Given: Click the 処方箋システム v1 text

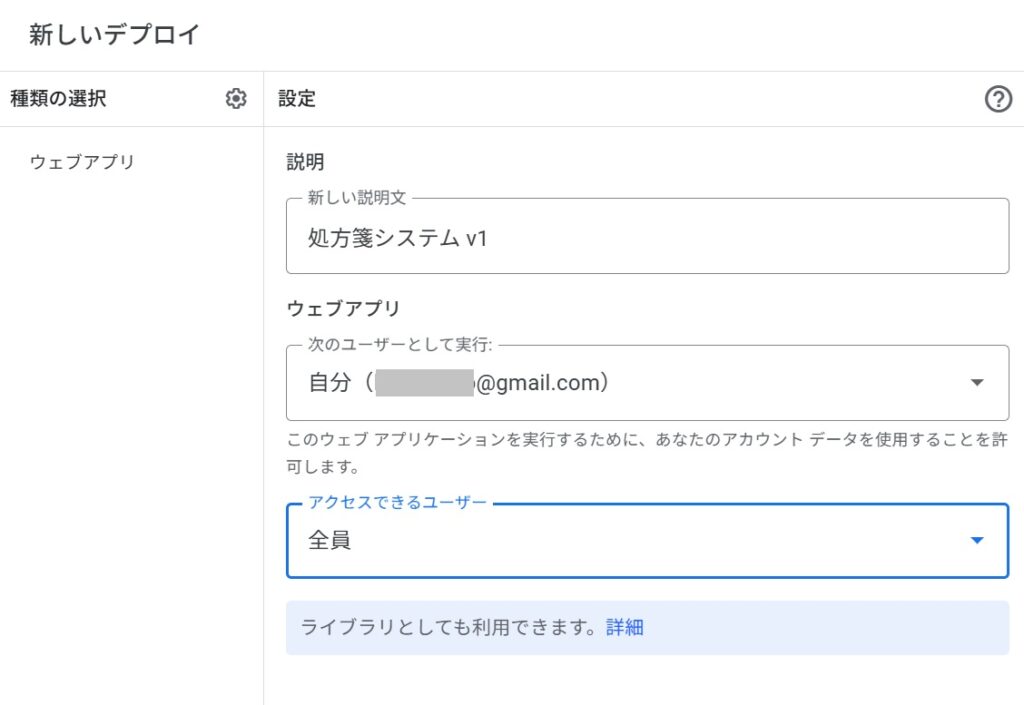Looking at the screenshot, I should 398,239.
